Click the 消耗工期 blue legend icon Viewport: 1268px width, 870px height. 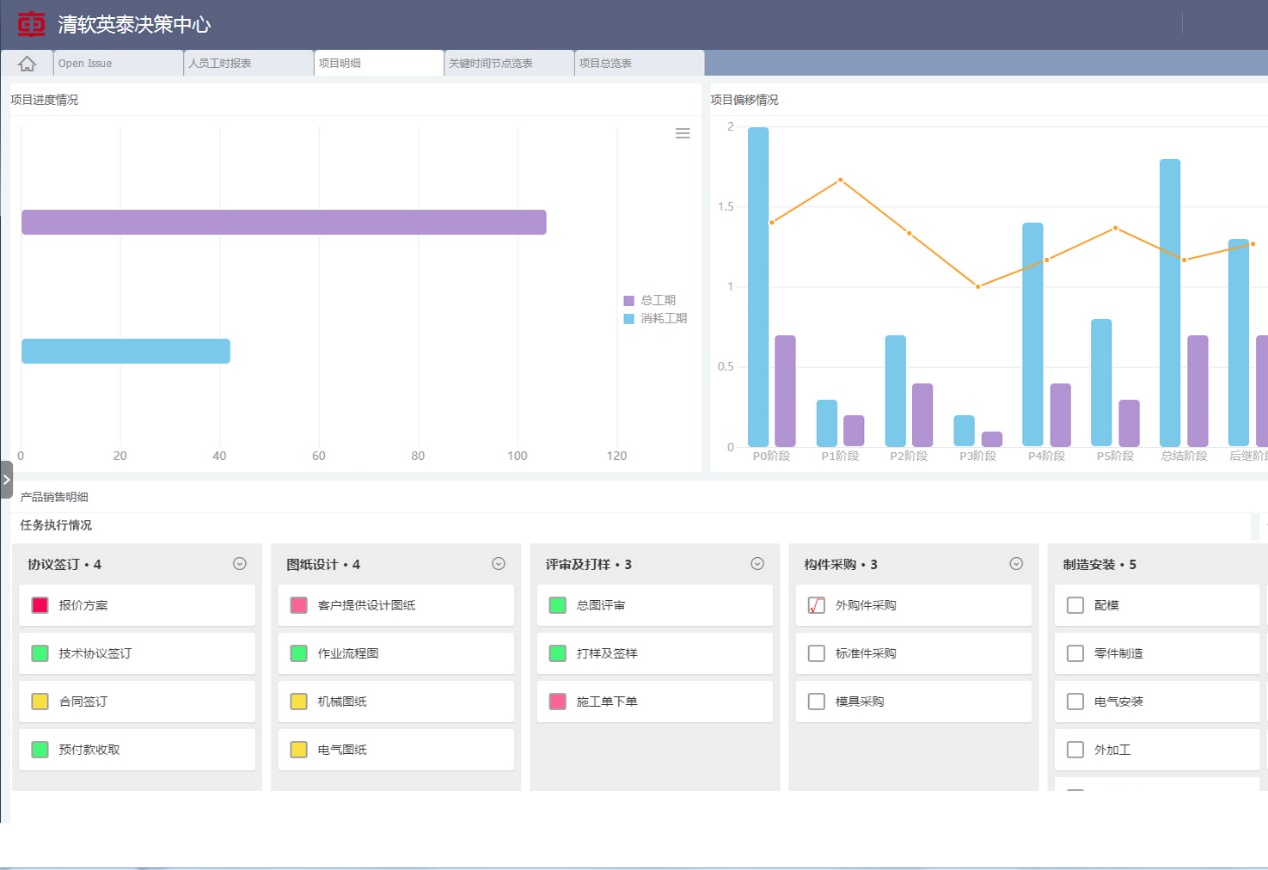click(x=629, y=319)
